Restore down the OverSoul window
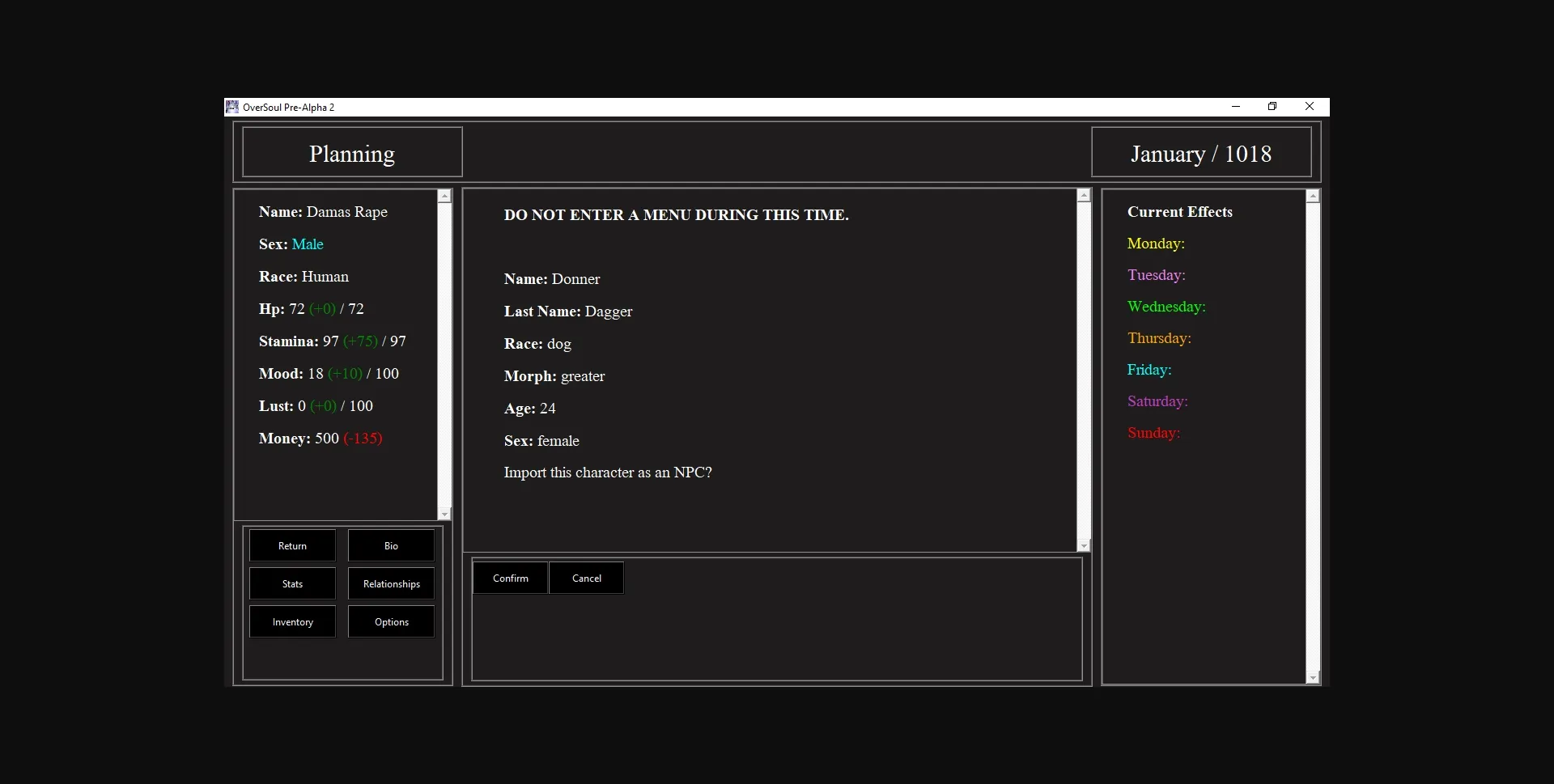The image size is (1554, 784). point(1272,107)
